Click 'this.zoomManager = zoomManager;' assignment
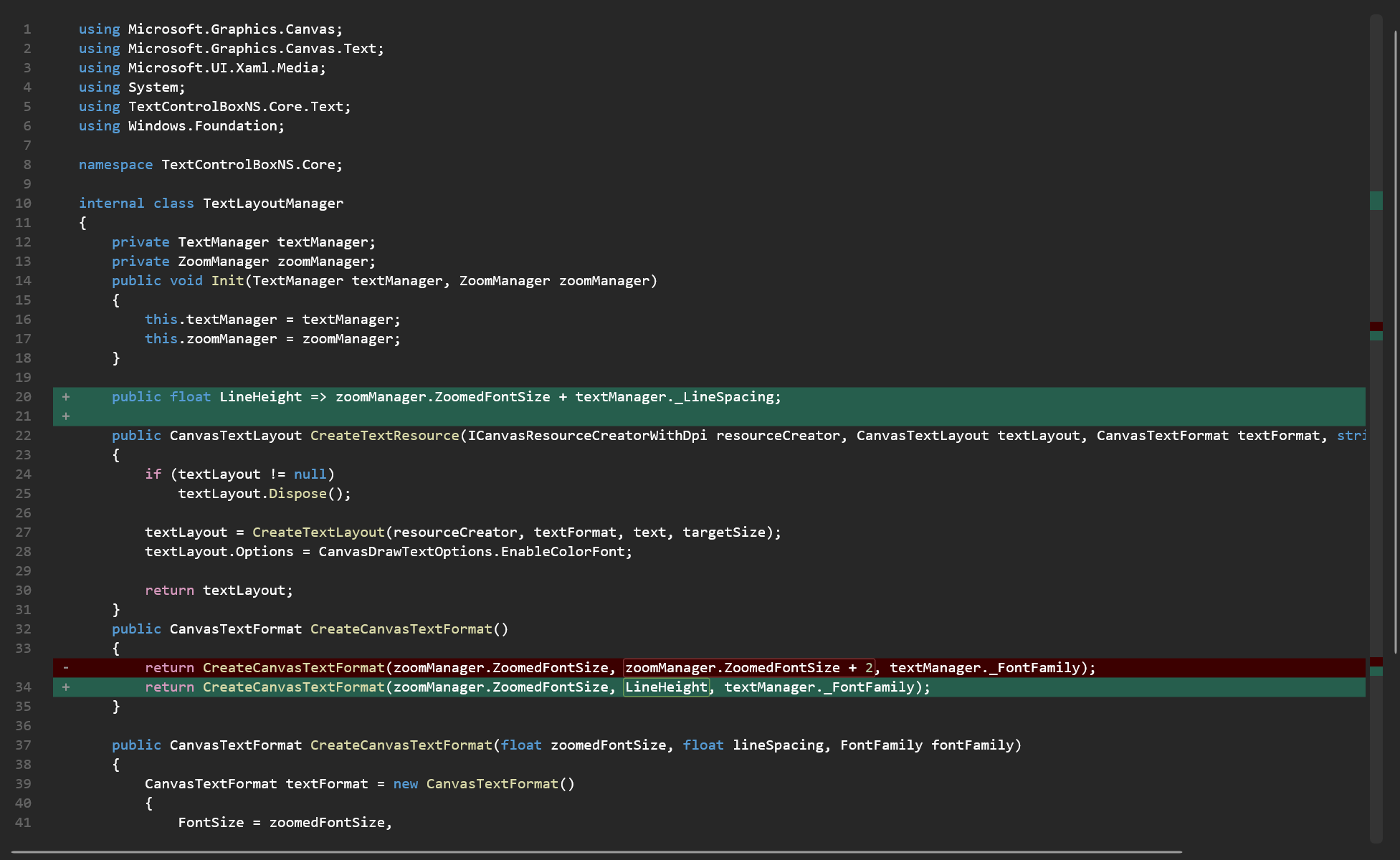1400x860 pixels. point(272,339)
